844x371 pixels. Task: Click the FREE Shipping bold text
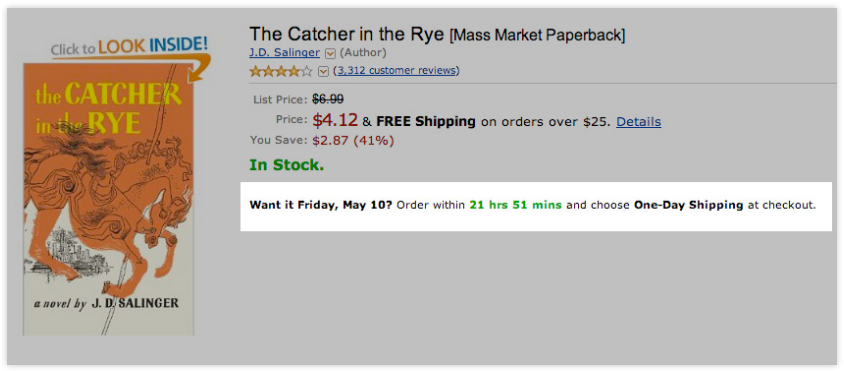coord(426,122)
